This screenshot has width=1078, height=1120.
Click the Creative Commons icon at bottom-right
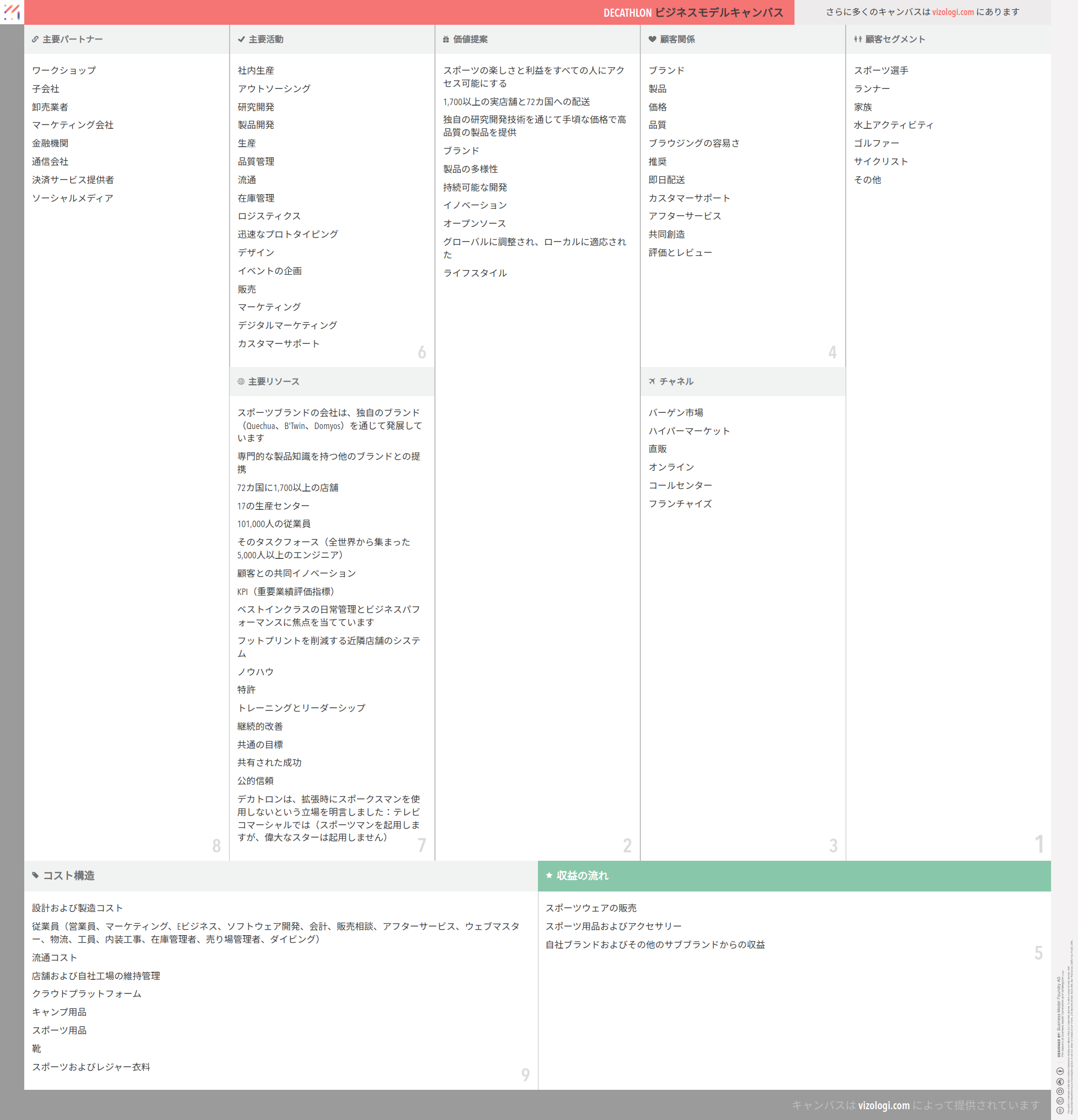pos(1060,1110)
